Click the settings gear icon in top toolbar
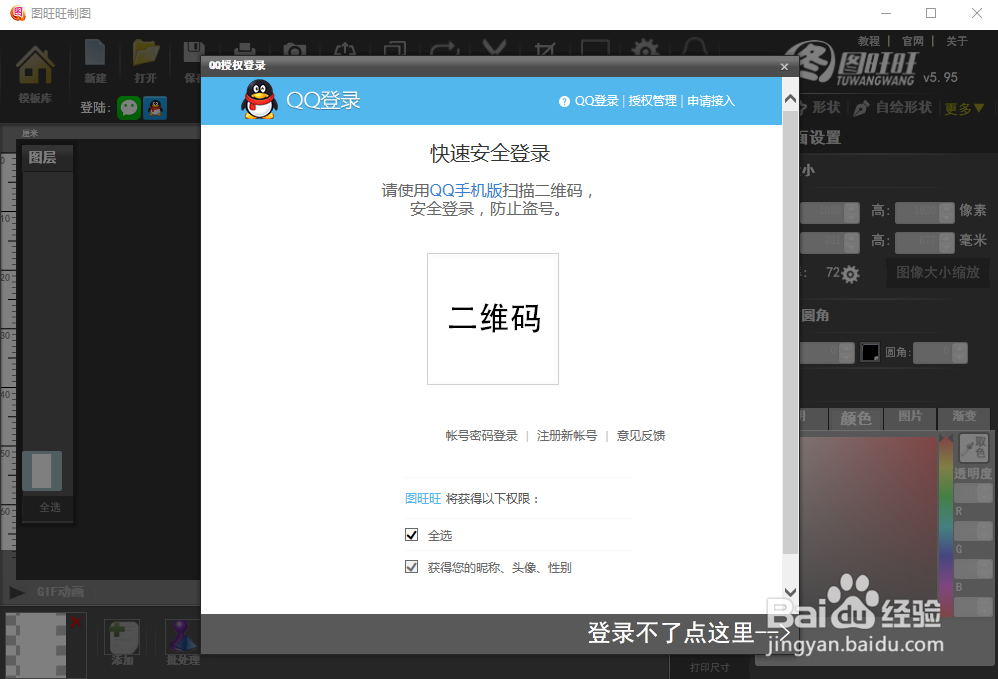 645,48
